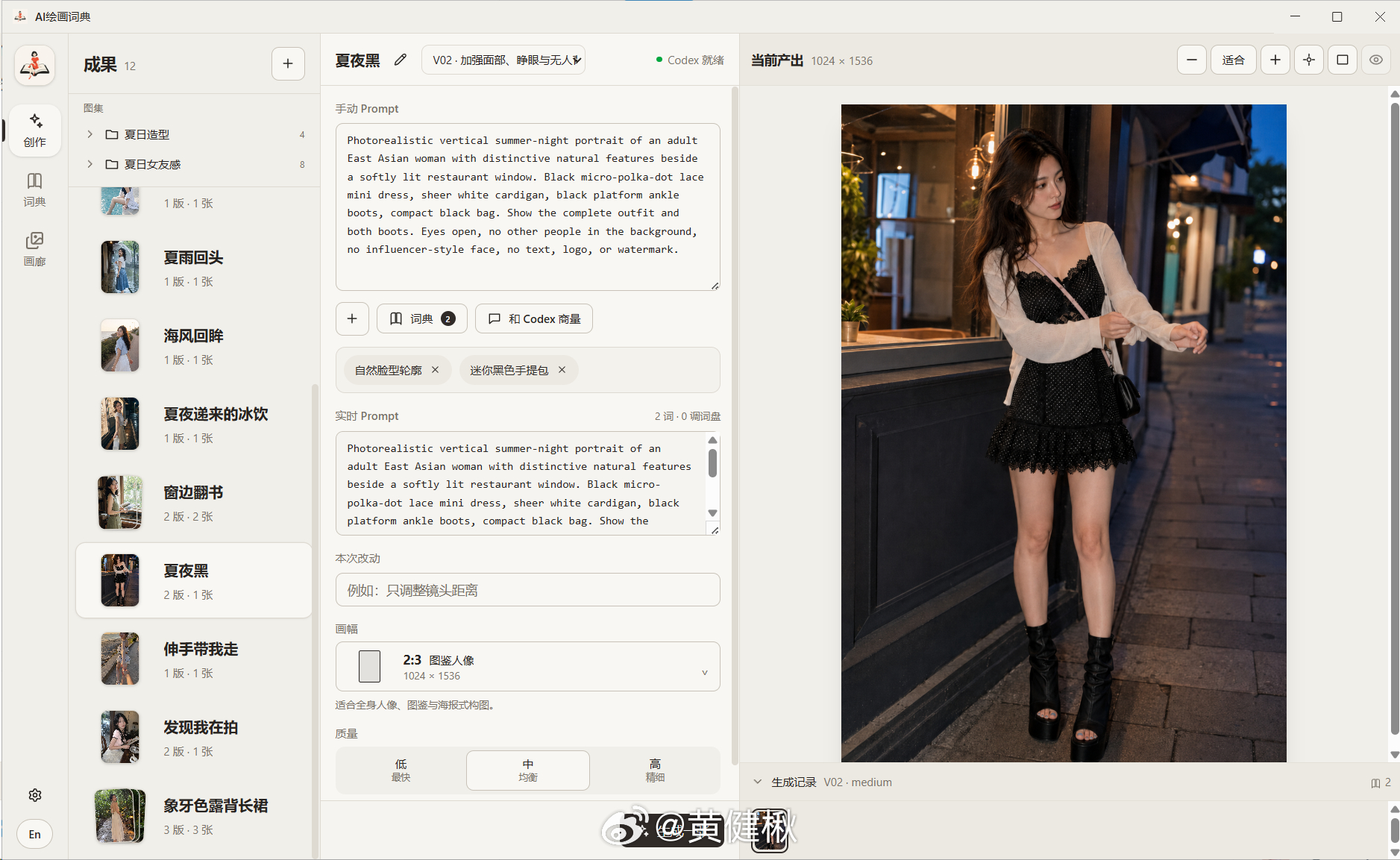This screenshot has height=860, width=1400.
Task: Open the 夏雨回头 item
Action: click(x=194, y=267)
